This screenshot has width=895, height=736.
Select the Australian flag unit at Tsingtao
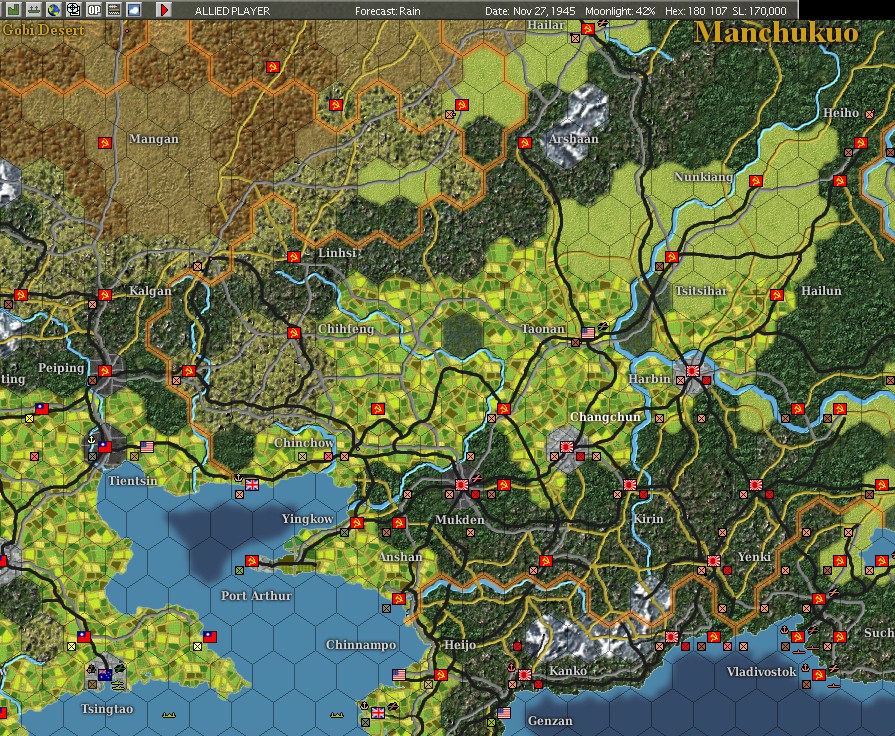point(104,675)
